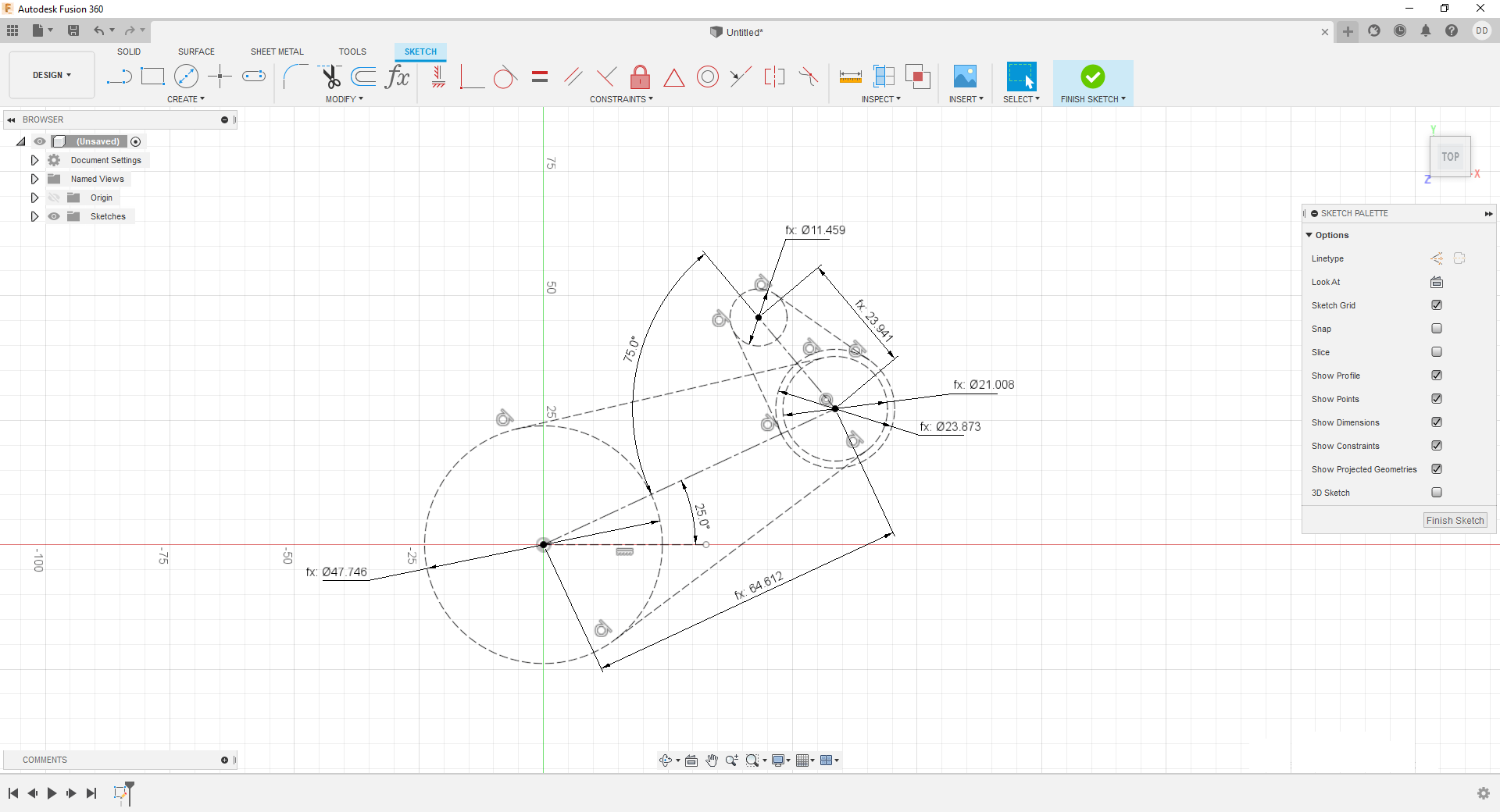Open the DESIGN workspace dropdown

click(51, 75)
